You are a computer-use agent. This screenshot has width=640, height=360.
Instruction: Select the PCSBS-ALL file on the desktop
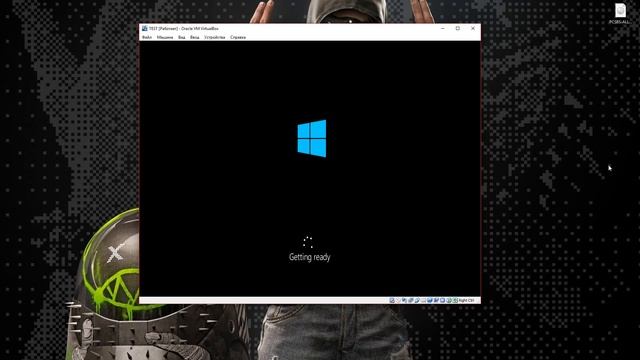pyautogui.click(x=620, y=13)
